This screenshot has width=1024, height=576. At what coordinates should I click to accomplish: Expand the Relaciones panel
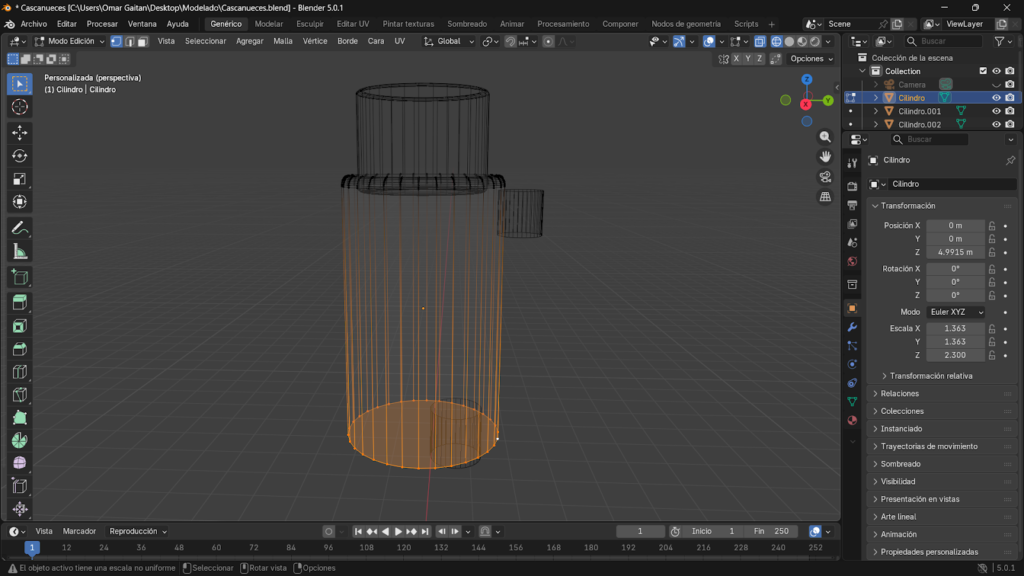coord(900,394)
